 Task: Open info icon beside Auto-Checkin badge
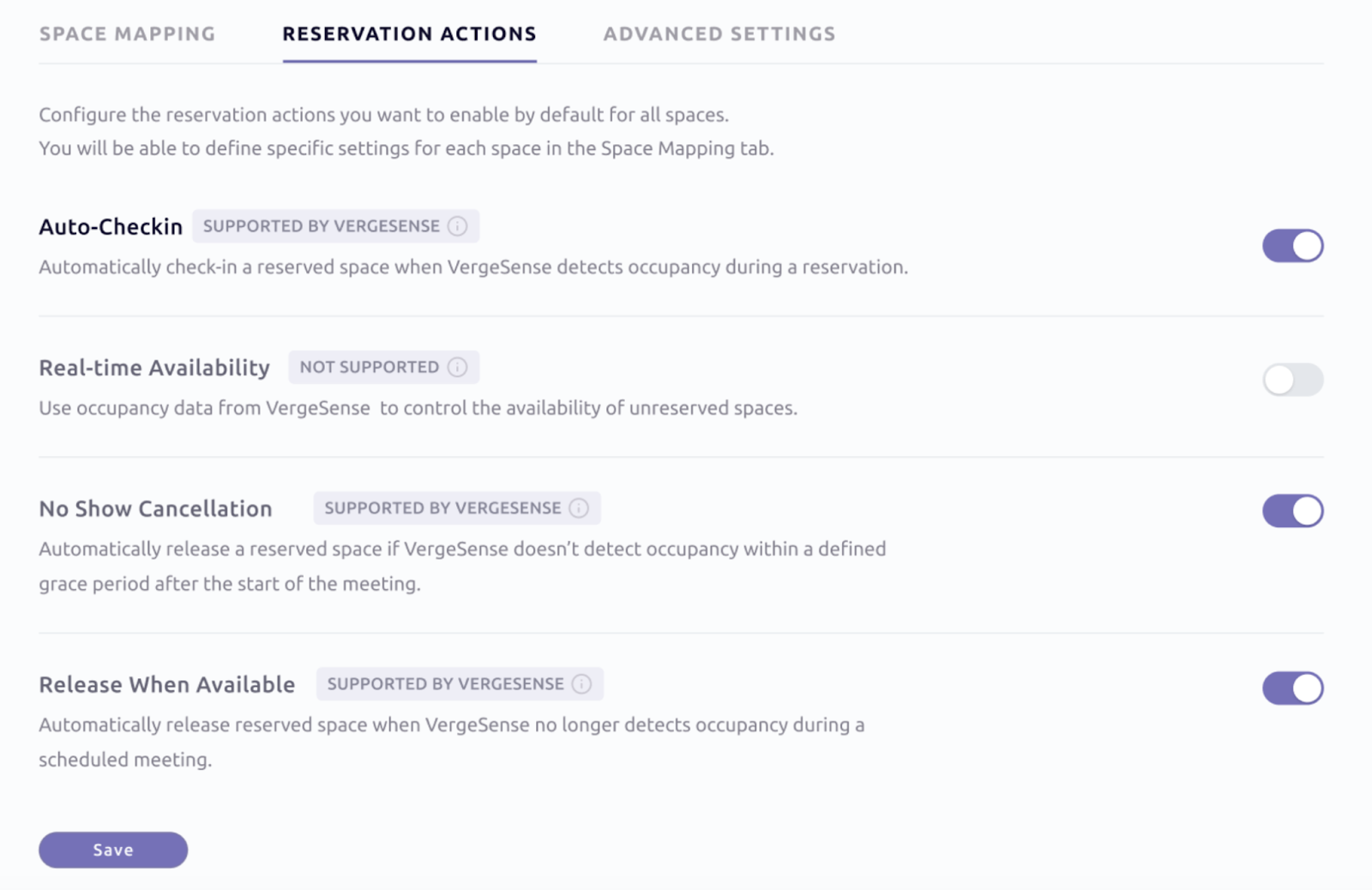[458, 226]
